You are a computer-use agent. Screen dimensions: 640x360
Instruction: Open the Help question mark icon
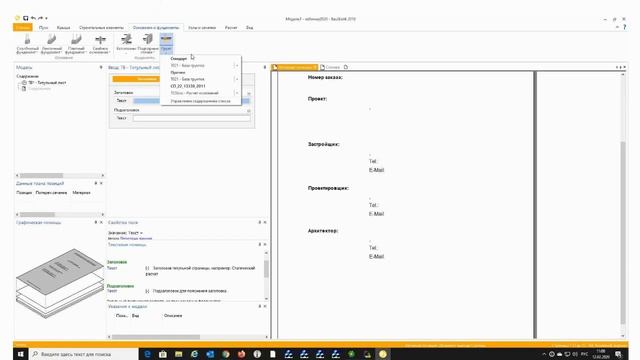click(624, 27)
